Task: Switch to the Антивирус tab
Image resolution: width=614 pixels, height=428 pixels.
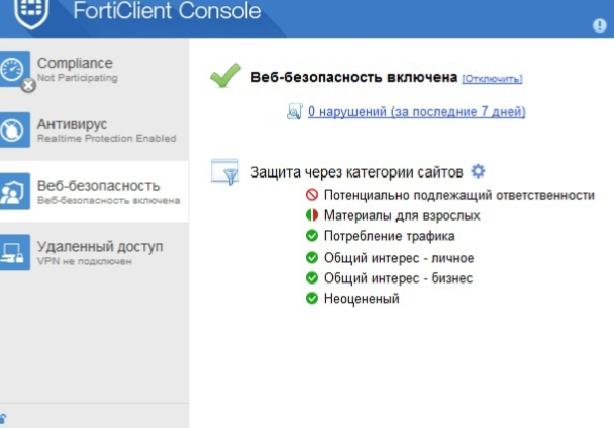Action: 94,130
